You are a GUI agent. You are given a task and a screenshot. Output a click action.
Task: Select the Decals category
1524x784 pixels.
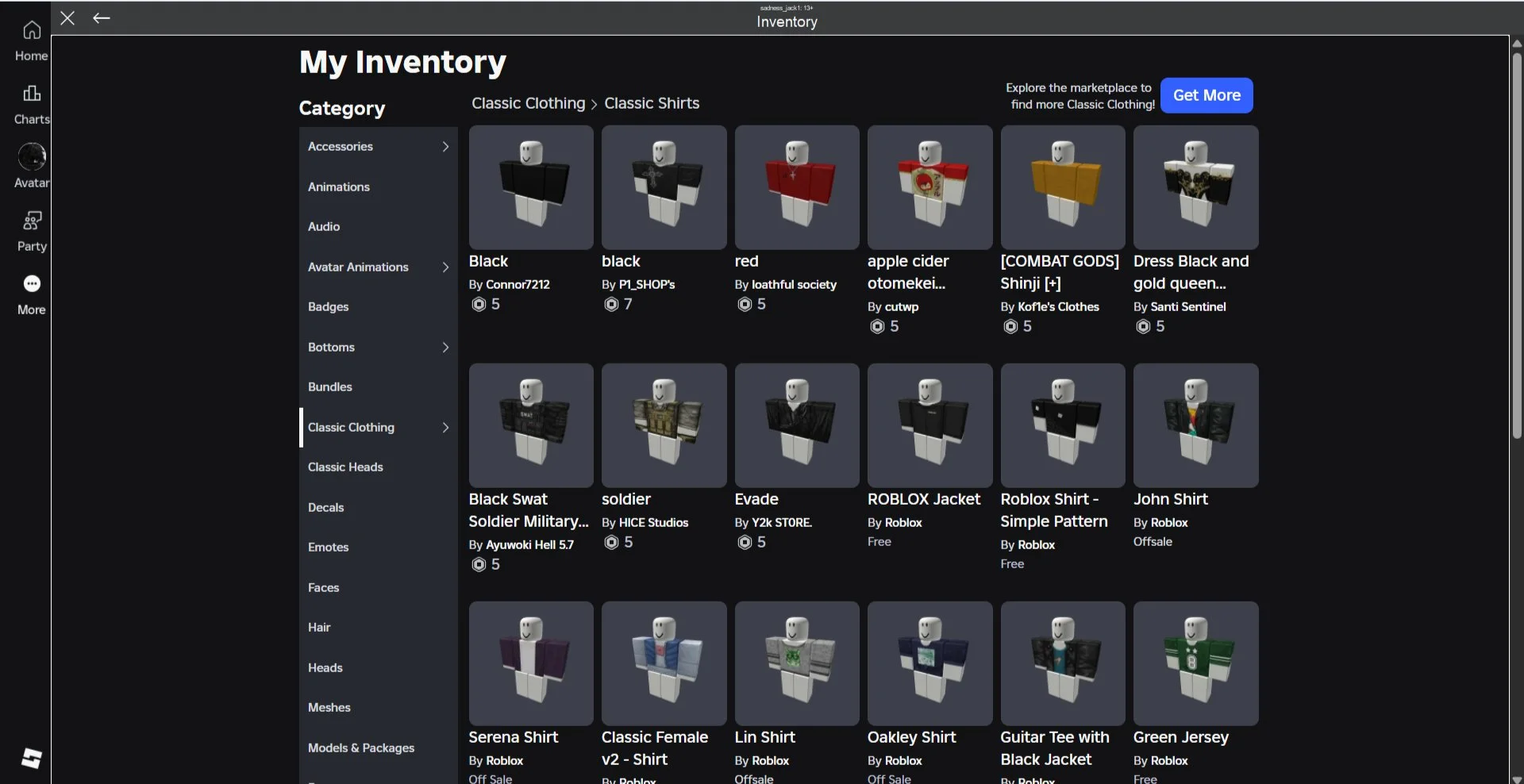point(326,508)
